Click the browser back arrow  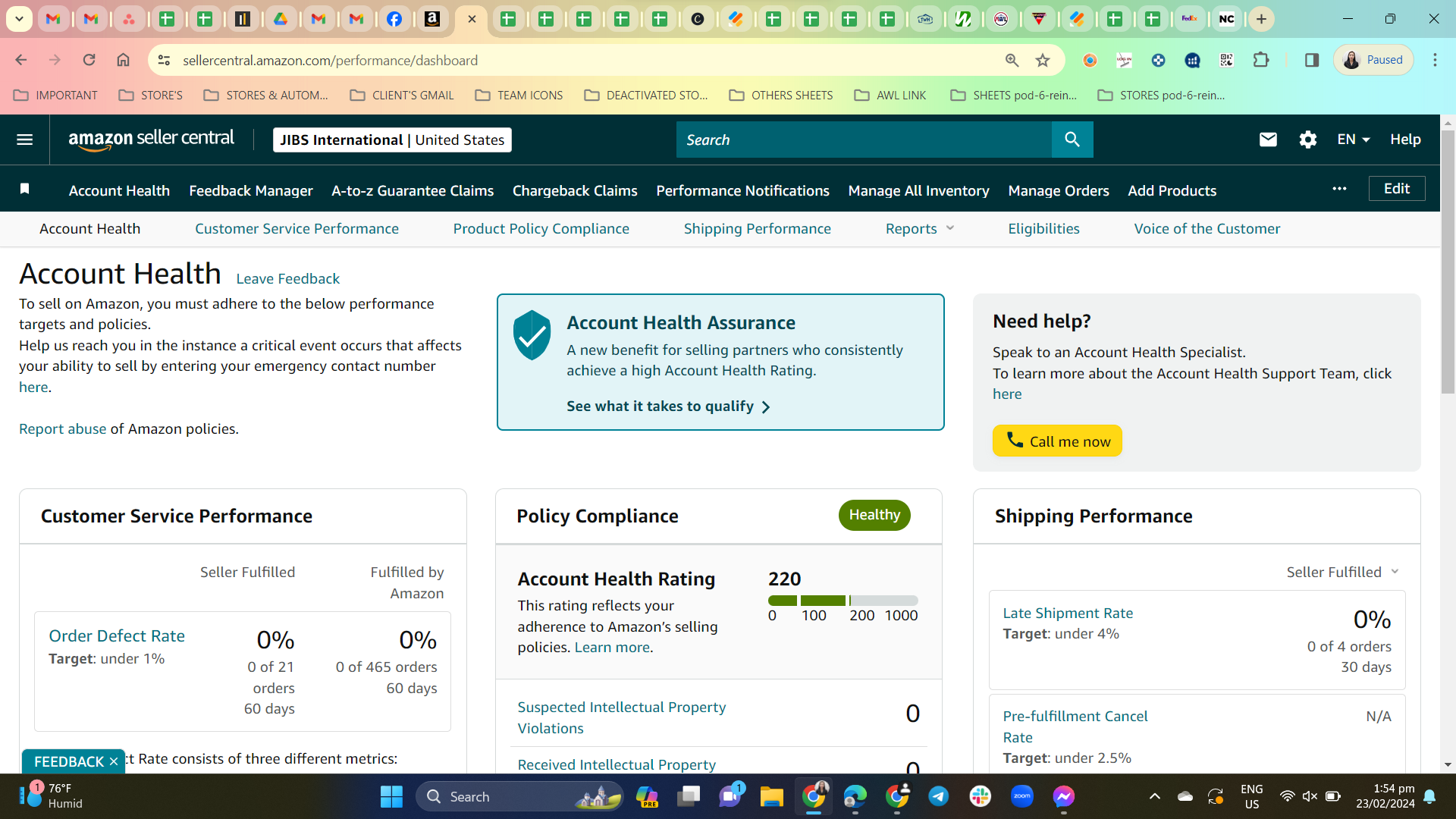(21, 60)
